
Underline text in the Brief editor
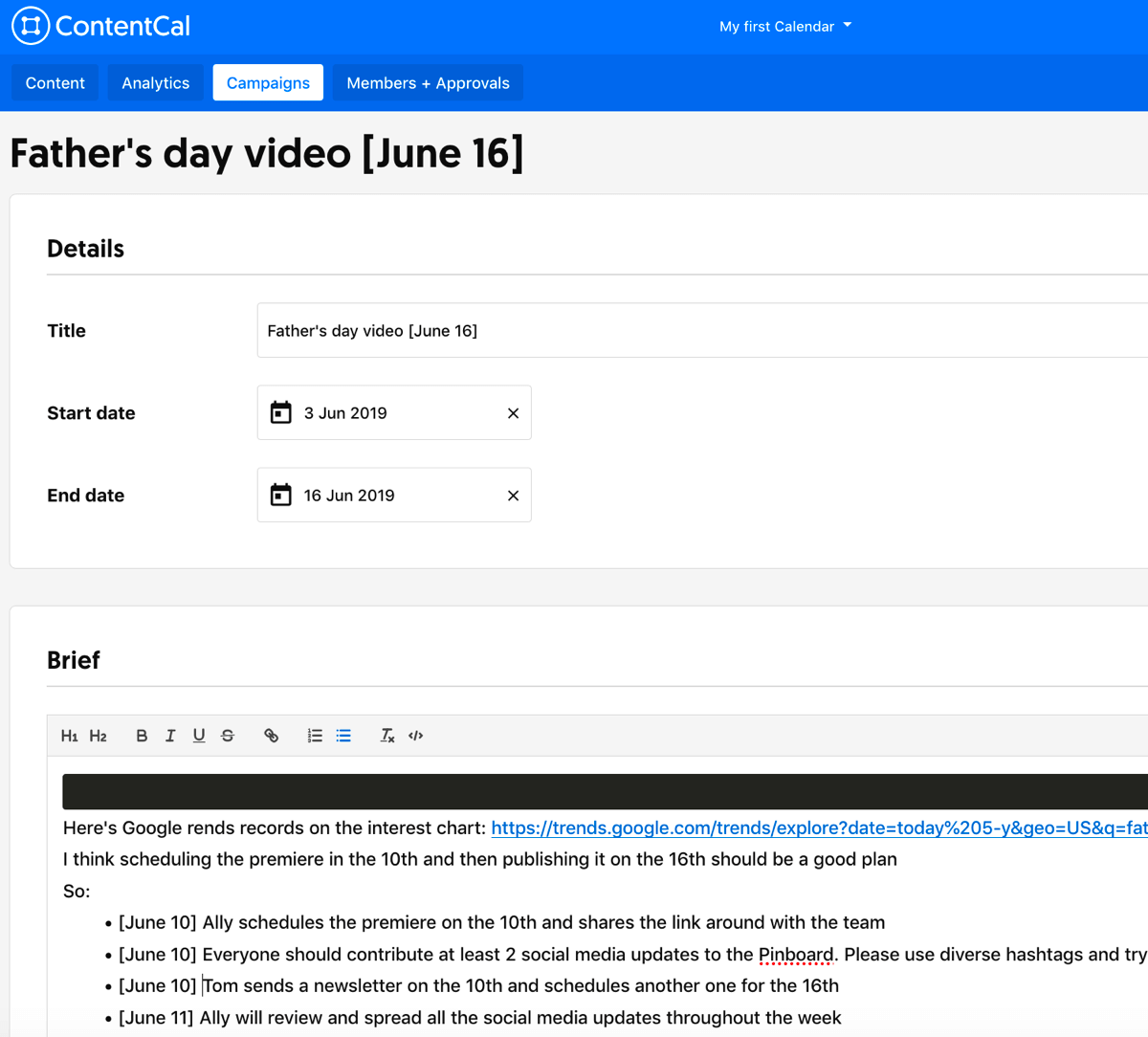(199, 735)
